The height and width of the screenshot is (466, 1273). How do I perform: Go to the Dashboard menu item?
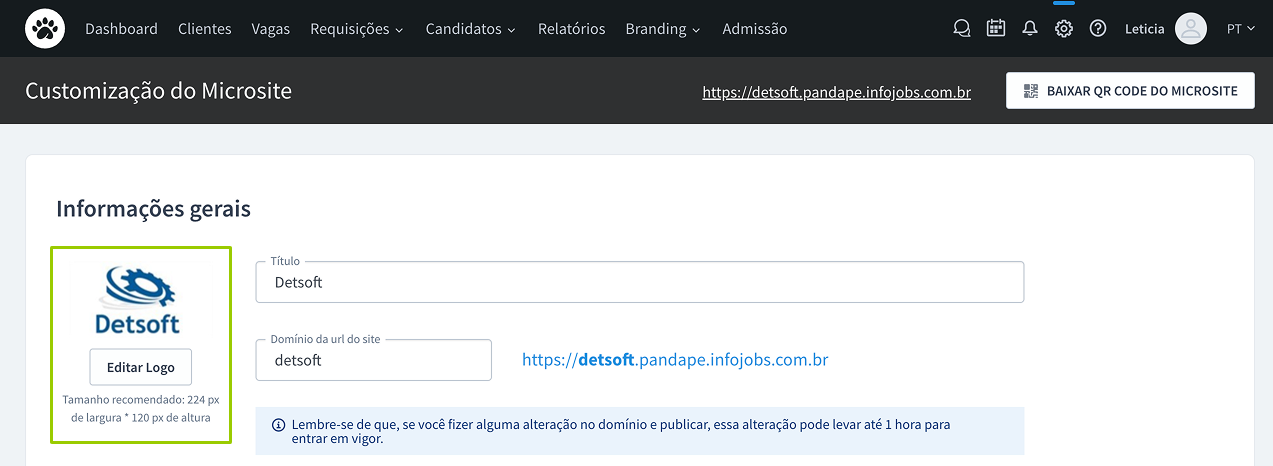tap(121, 29)
